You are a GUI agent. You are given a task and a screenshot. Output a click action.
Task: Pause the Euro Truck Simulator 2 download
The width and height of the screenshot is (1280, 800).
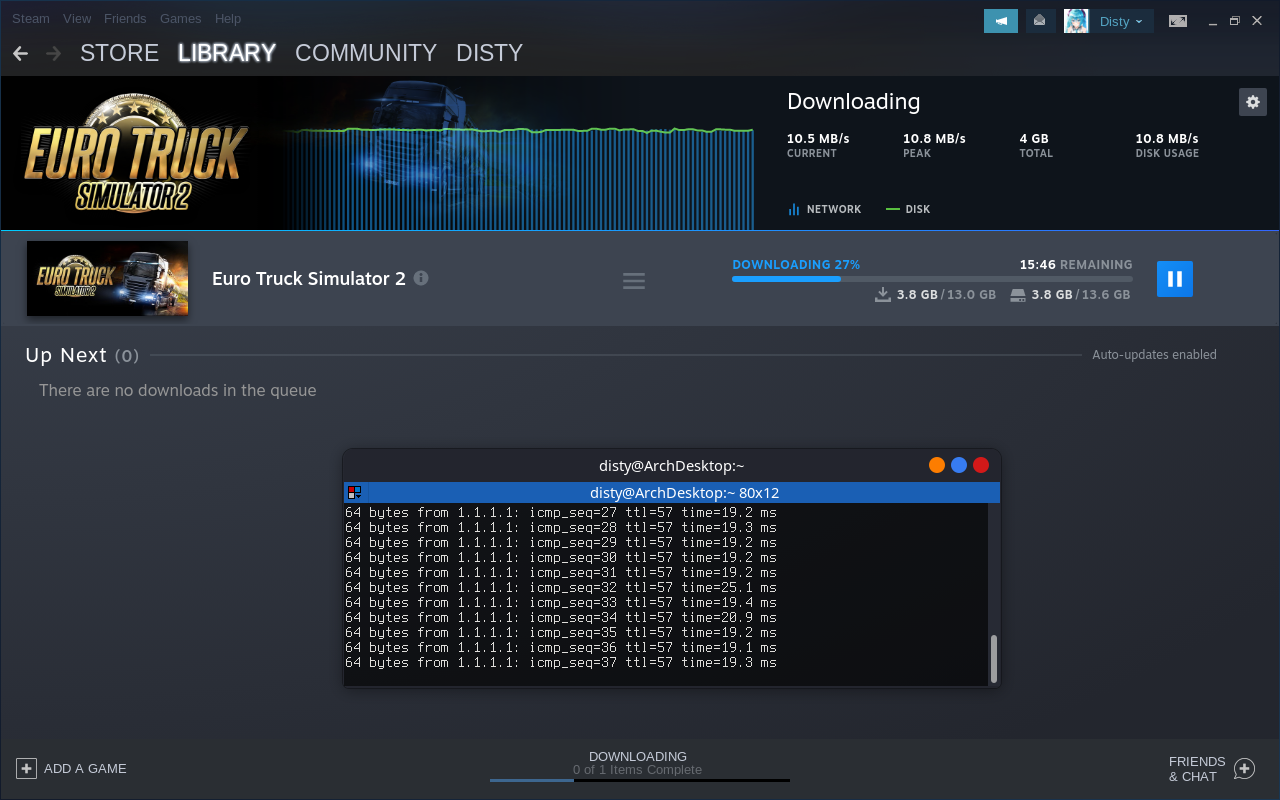click(1175, 279)
